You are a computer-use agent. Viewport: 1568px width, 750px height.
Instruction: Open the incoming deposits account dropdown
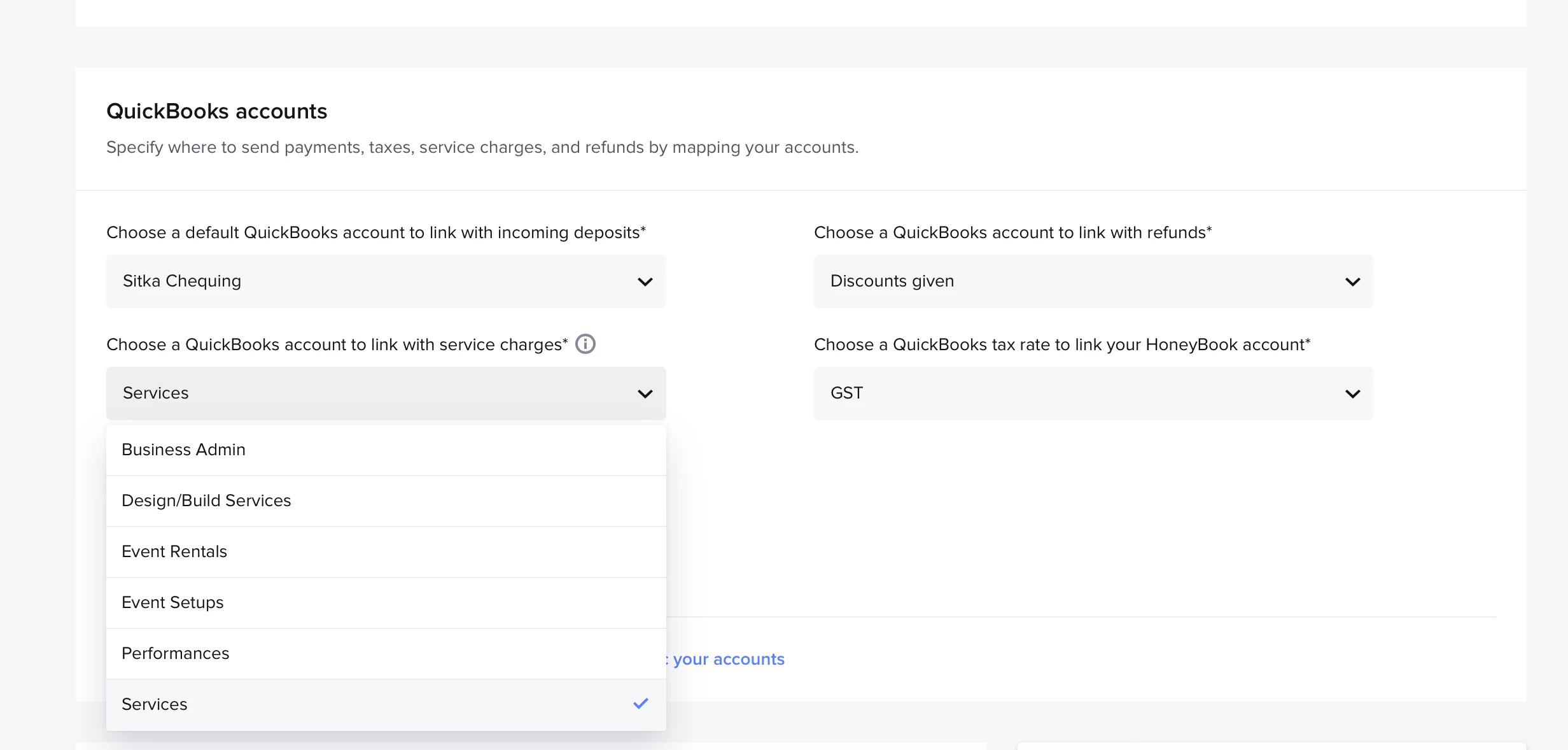(x=386, y=281)
